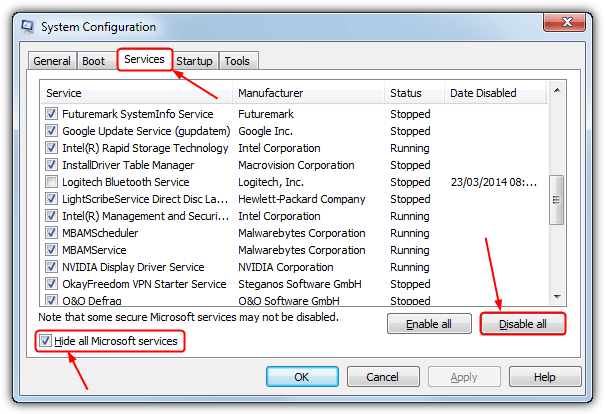The image size is (605, 414).
Task: Open the General tab
Action: pos(52,61)
